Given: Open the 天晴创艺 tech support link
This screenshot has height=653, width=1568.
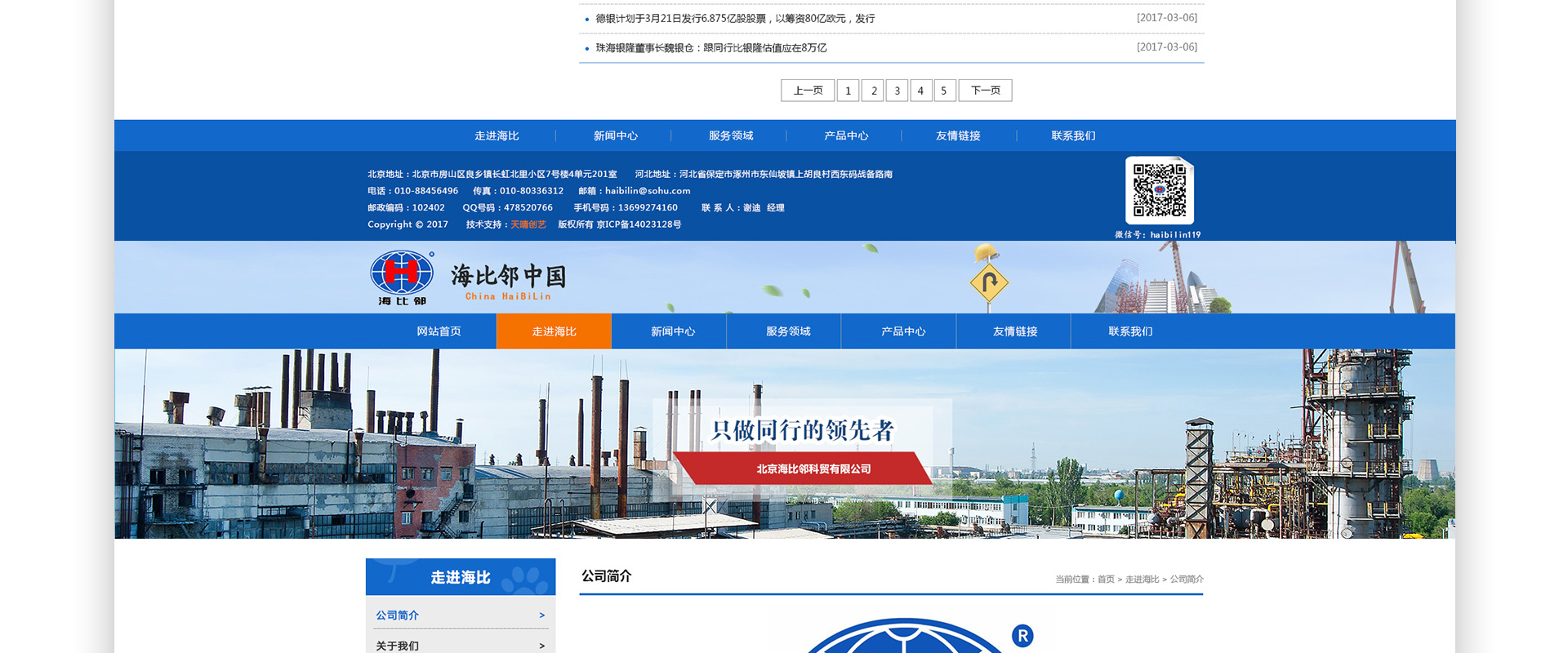Looking at the screenshot, I should point(528,224).
